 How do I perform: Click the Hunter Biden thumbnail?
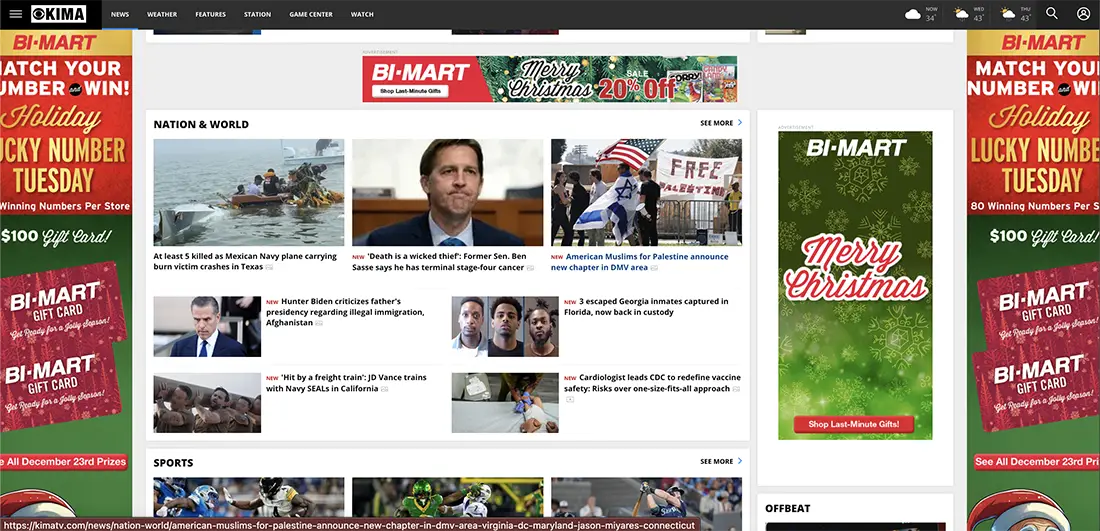click(x=207, y=326)
